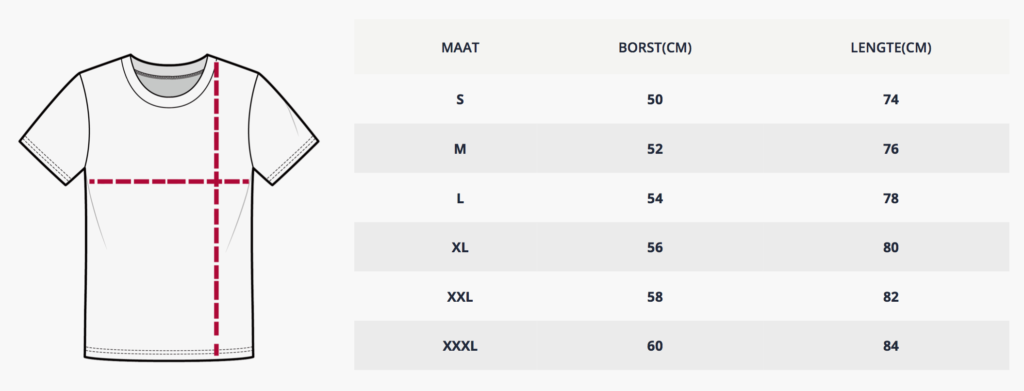Click length value 82 for XXL
This screenshot has height=391, width=1024.
[891, 297]
